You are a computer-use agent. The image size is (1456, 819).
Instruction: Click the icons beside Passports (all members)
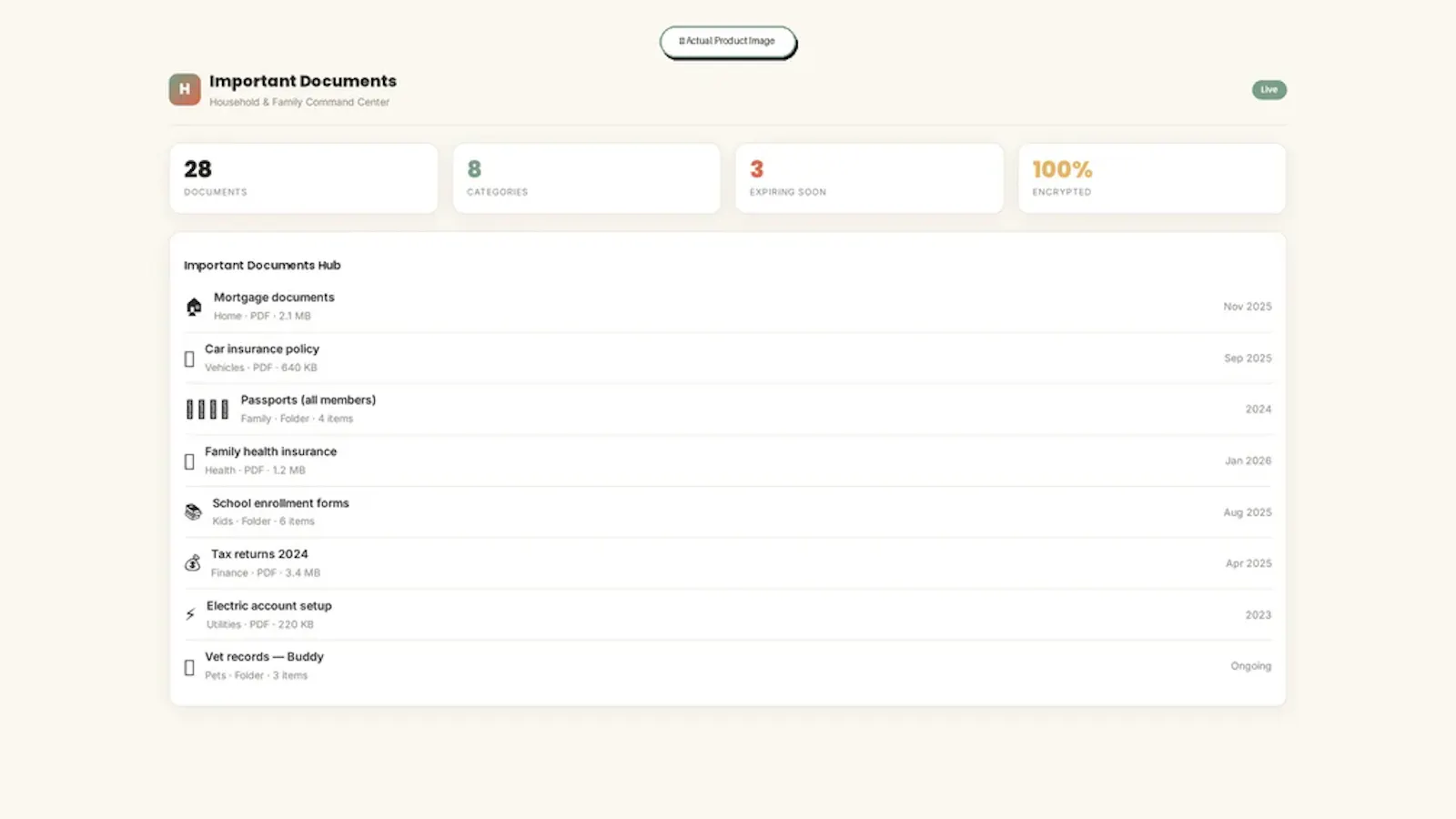click(207, 409)
